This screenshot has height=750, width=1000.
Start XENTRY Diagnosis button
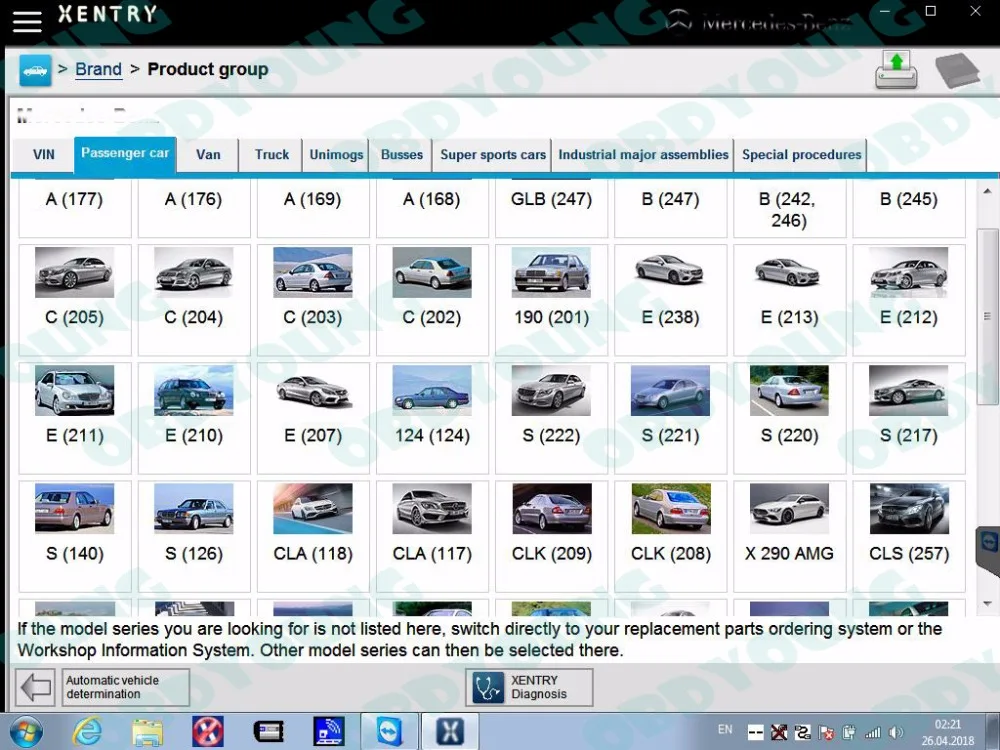(529, 687)
